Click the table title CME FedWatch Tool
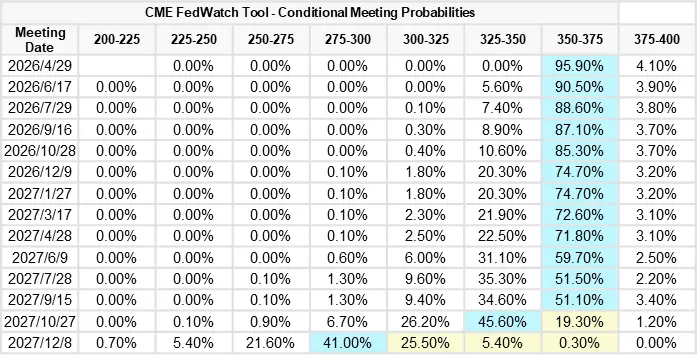The height and width of the screenshot is (360, 698). point(310,12)
